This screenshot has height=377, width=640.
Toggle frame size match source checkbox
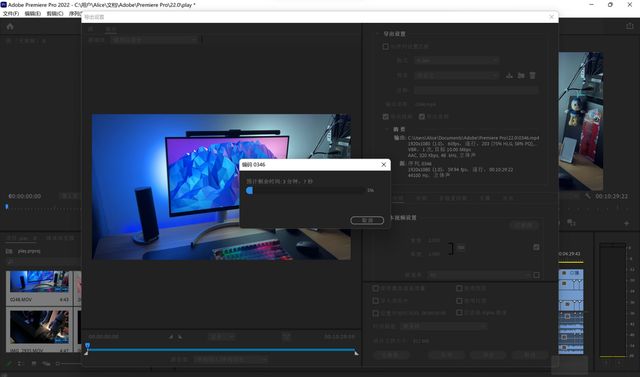pos(536,247)
